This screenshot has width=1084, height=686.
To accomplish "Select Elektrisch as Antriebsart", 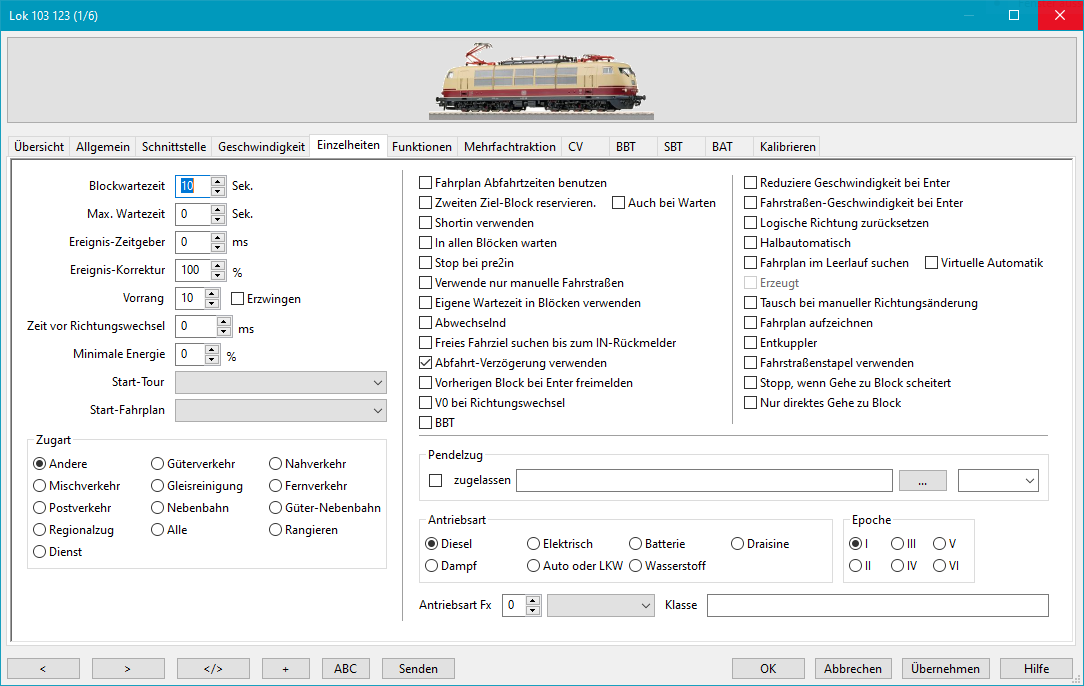I will [533, 544].
